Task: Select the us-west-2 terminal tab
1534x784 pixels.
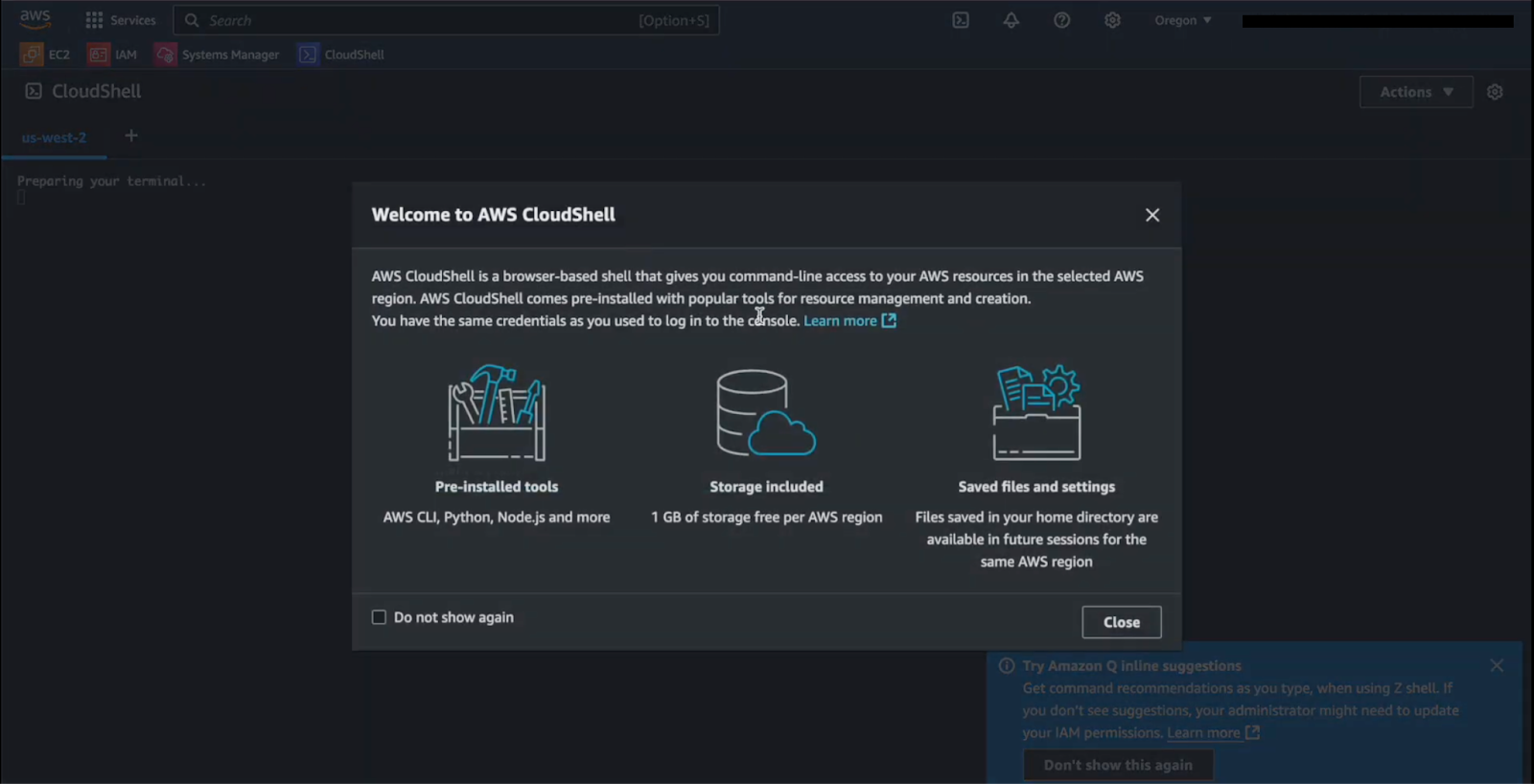Action: pos(54,138)
